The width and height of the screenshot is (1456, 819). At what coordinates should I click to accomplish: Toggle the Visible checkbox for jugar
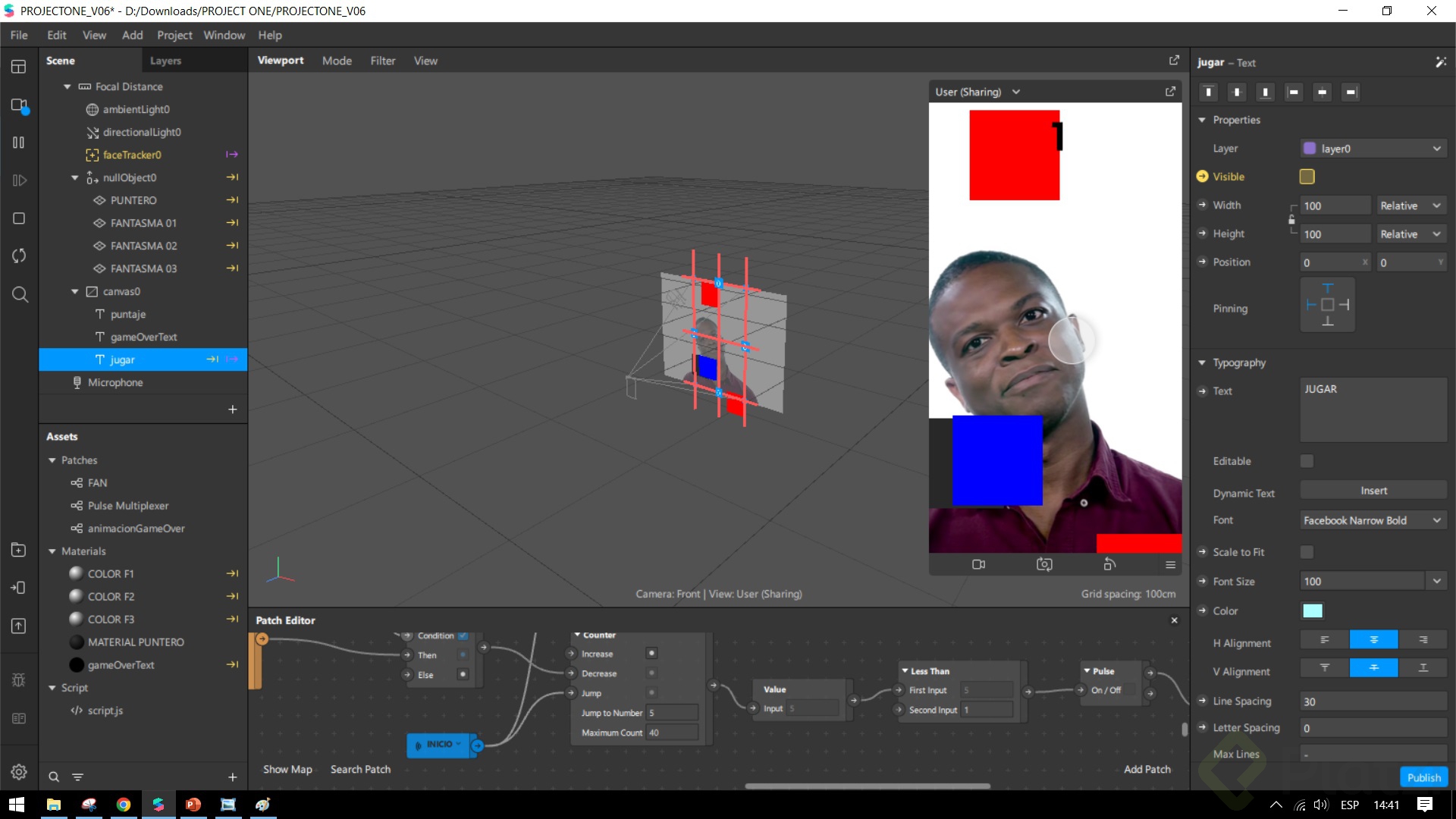1307,177
